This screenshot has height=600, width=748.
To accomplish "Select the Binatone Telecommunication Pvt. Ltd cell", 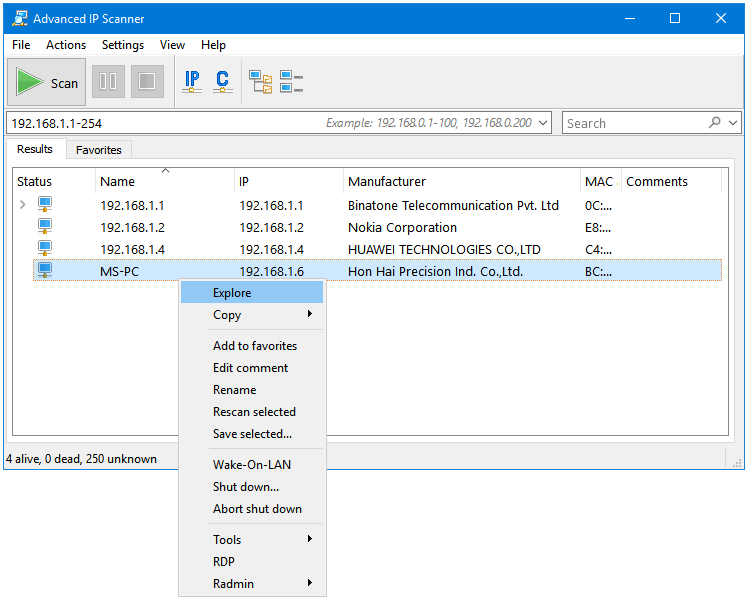I will click(453, 205).
